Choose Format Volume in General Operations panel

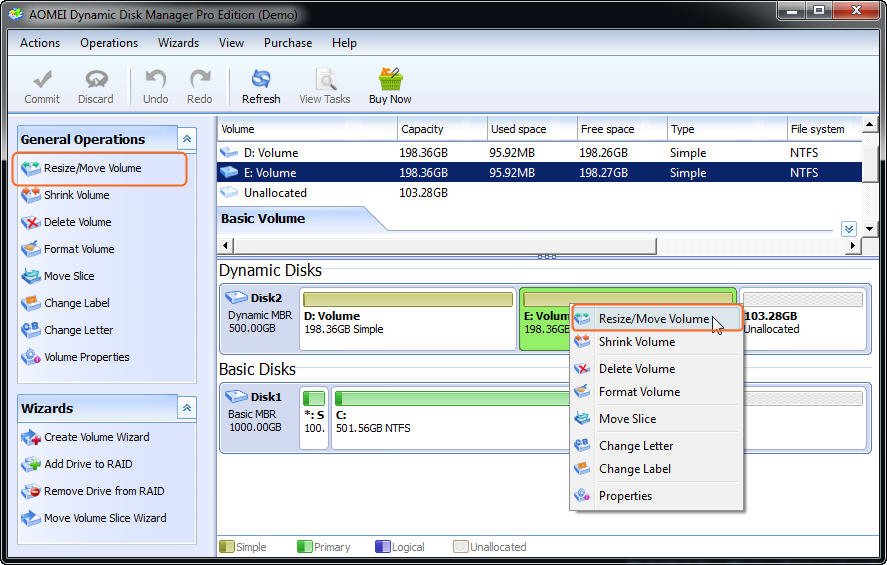pyautogui.click(x=79, y=249)
